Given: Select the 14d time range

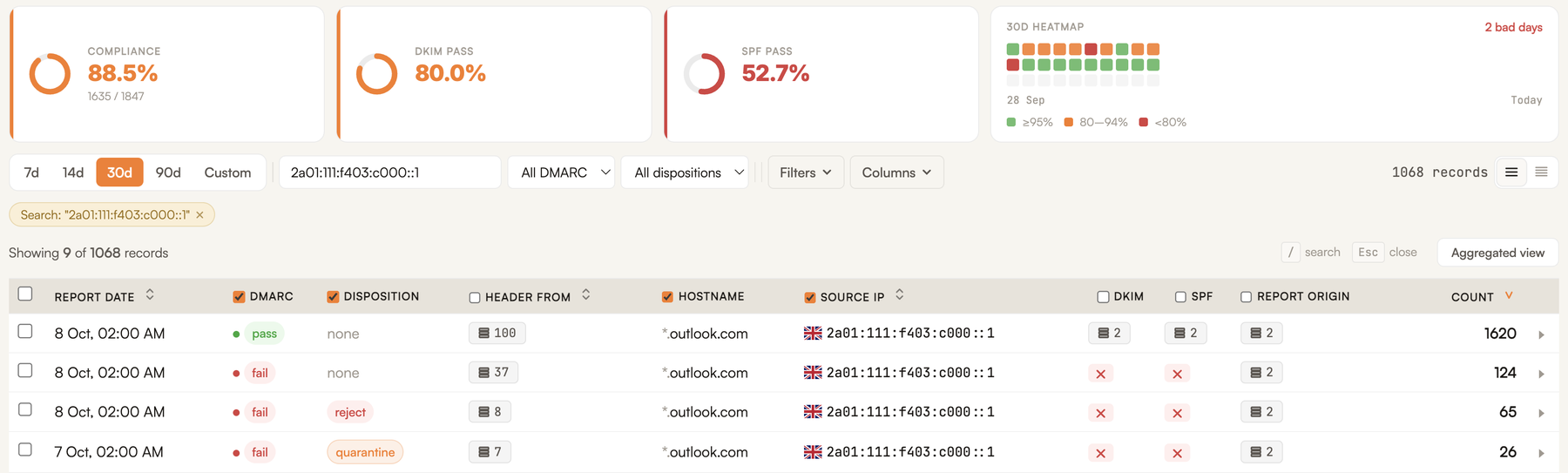Looking at the screenshot, I should pyautogui.click(x=73, y=172).
